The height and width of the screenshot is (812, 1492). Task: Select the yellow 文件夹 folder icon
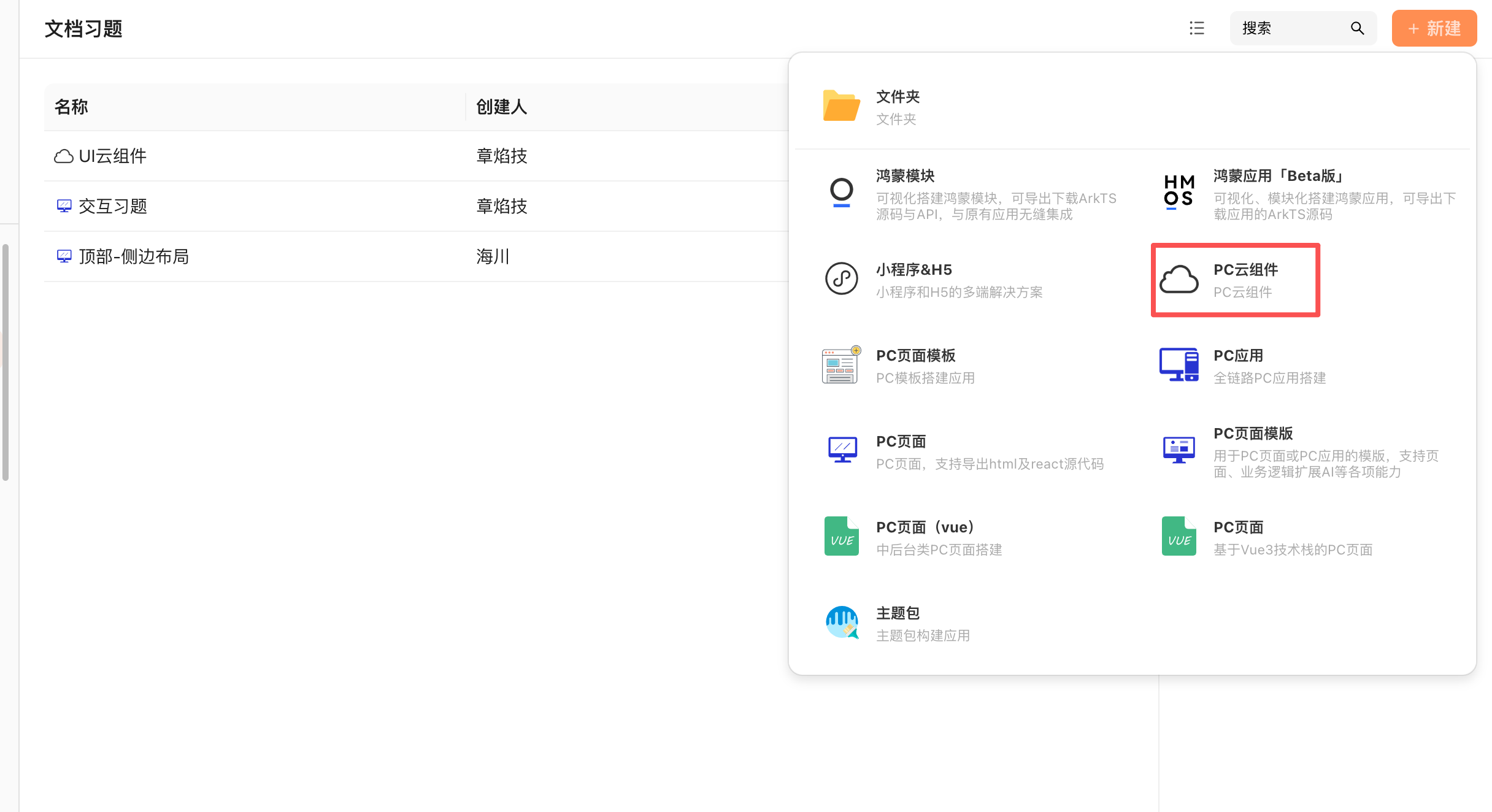tap(841, 106)
